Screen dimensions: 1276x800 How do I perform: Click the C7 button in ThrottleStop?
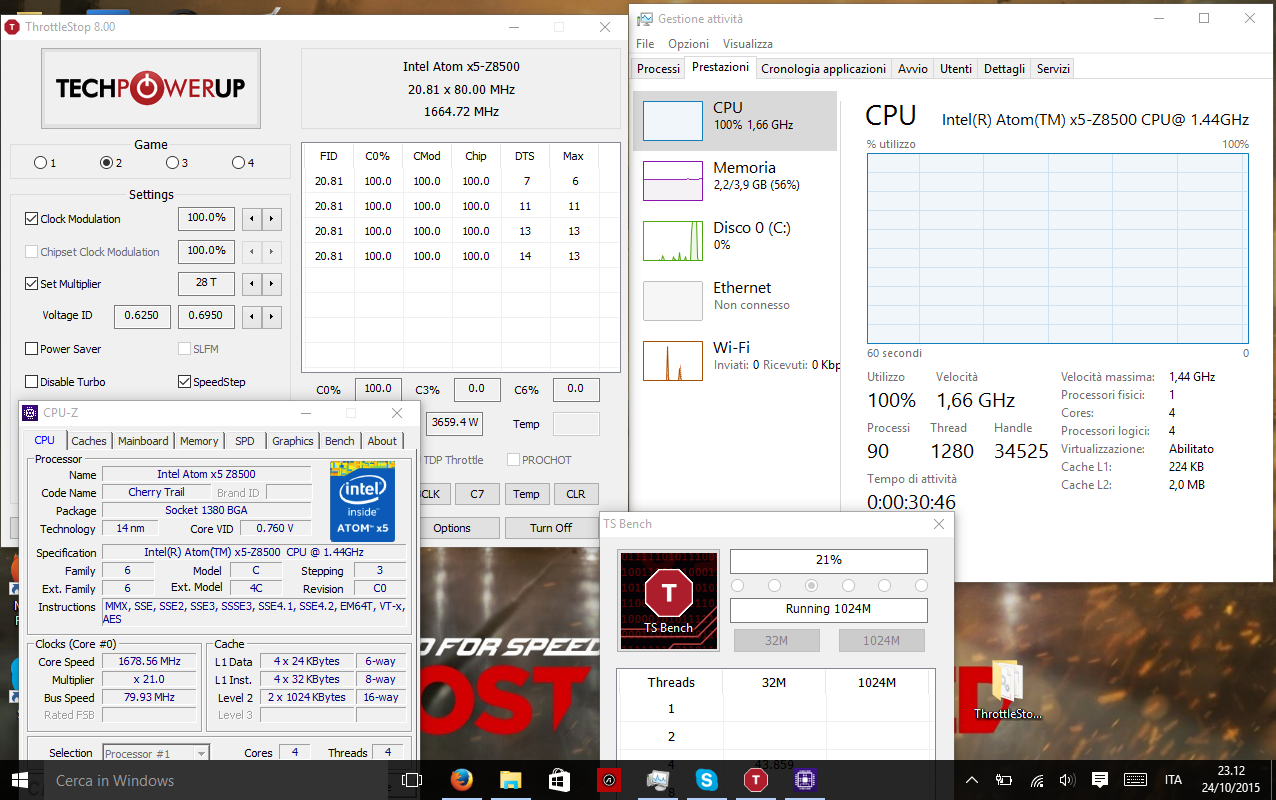tap(477, 494)
